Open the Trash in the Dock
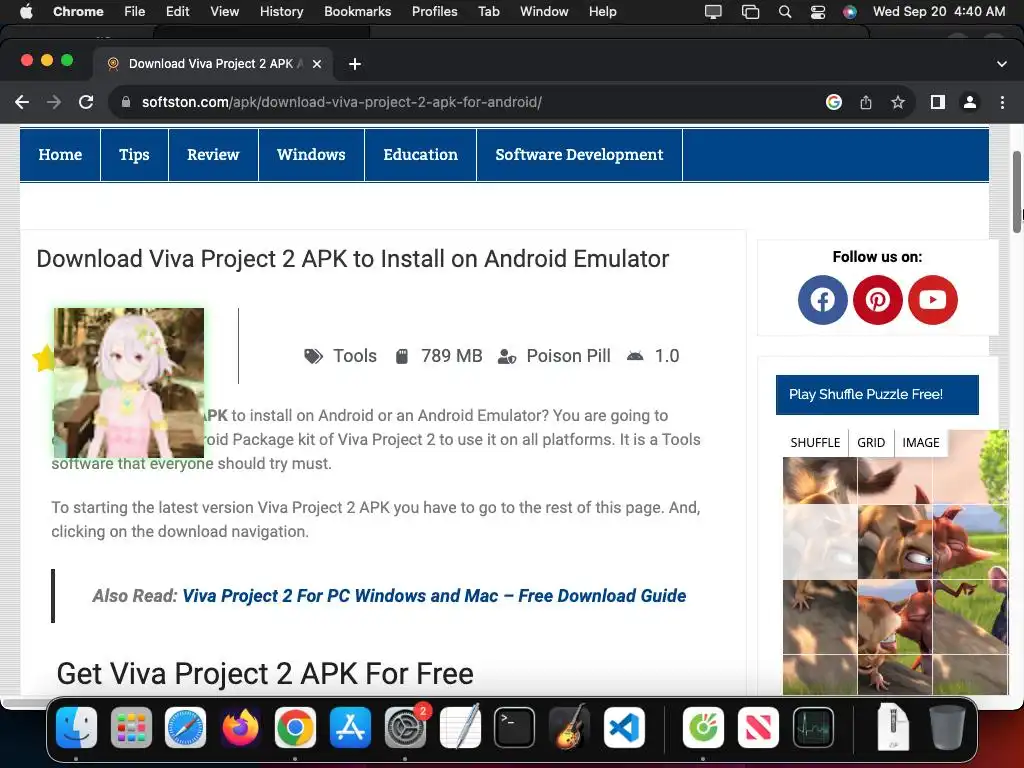The width and height of the screenshot is (1024, 768). [x=947, y=727]
